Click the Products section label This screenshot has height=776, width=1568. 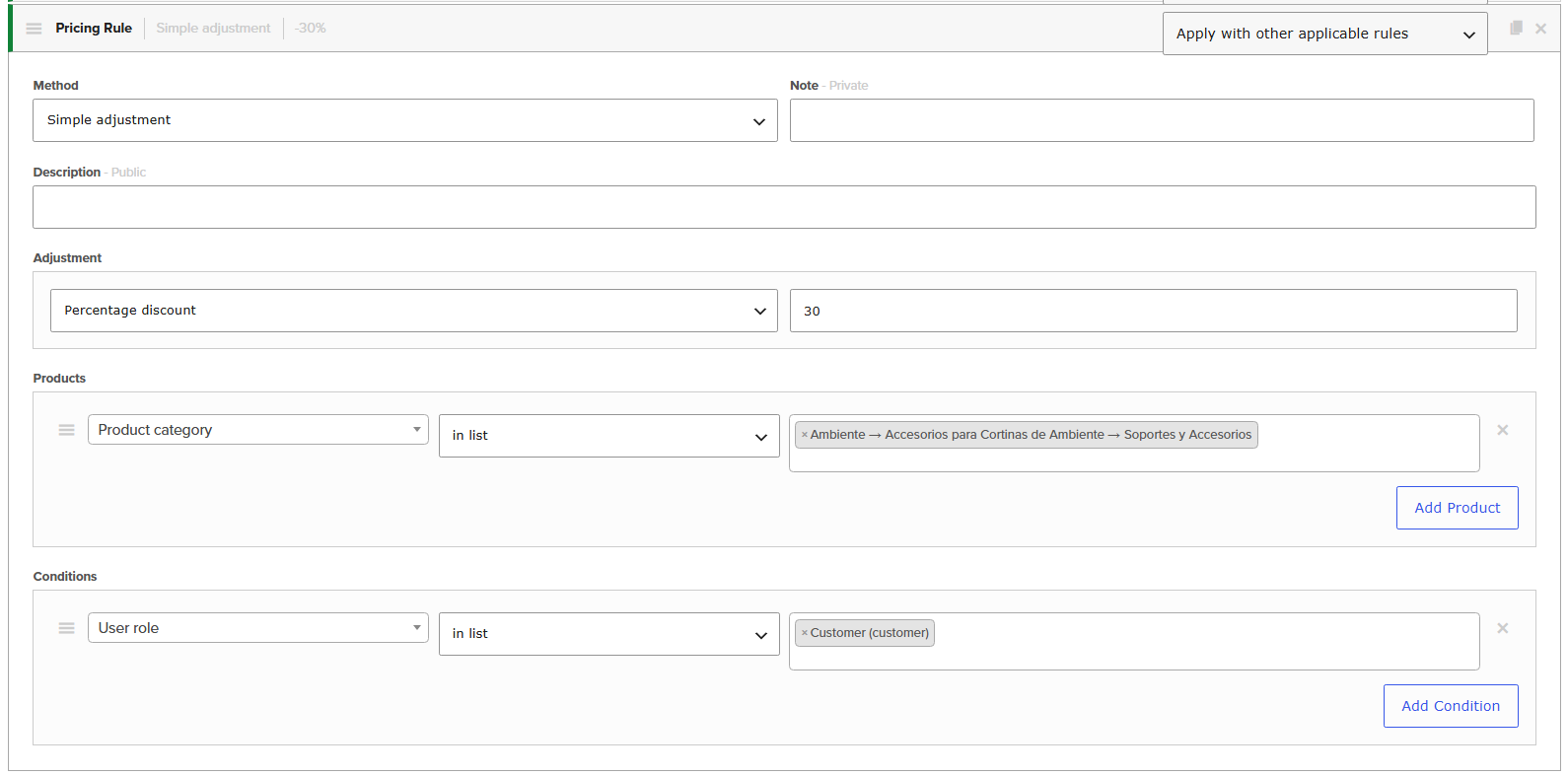59,379
